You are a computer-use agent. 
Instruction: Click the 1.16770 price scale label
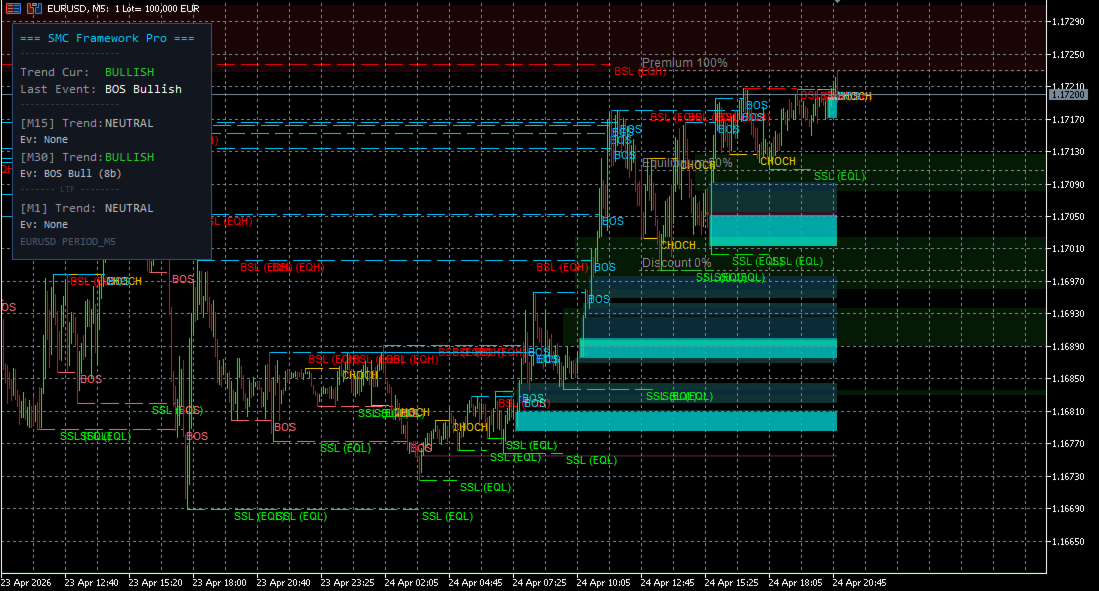[x=1068, y=444]
